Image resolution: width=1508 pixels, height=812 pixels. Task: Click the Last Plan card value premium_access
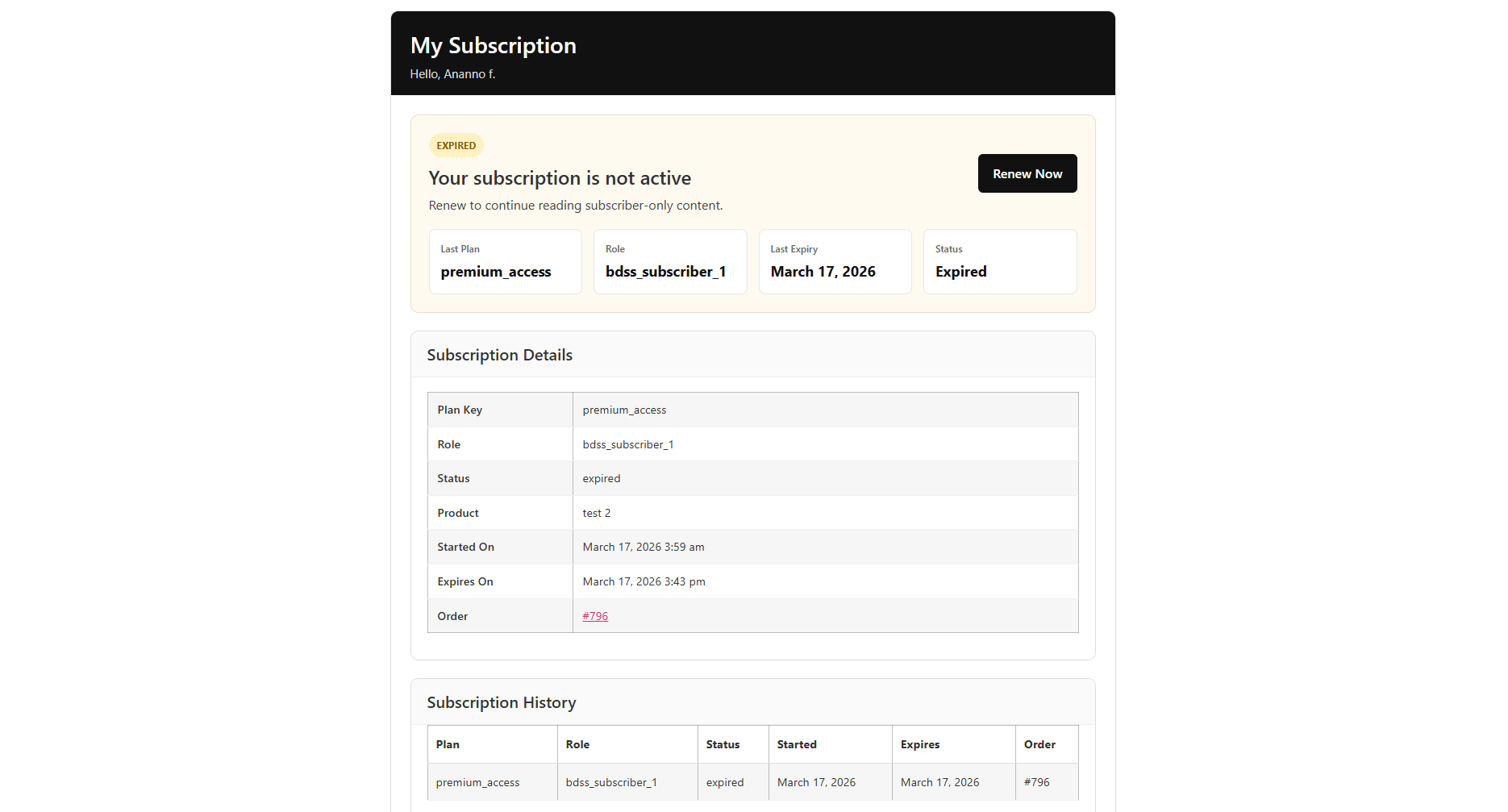tap(496, 273)
